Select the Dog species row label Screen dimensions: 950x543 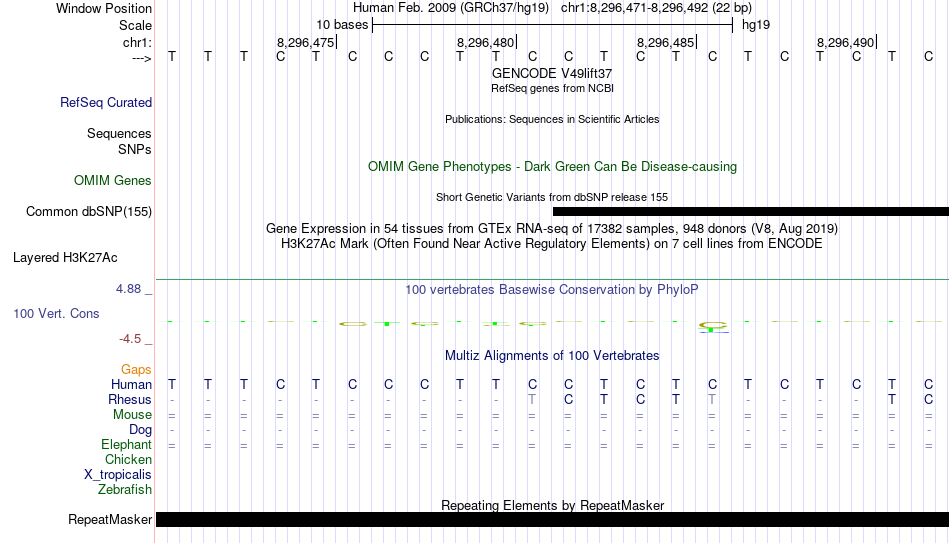point(140,430)
